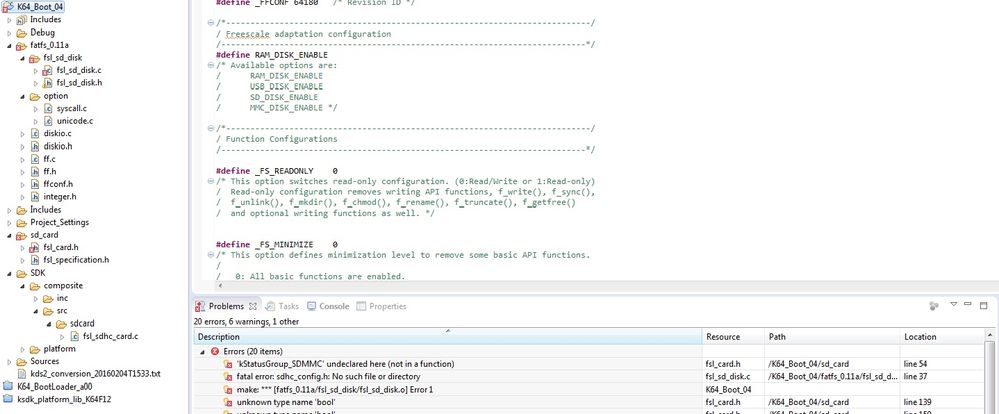Click the ksdk_platform_lib_K64F12 project icon
Viewport: 999px width, 414px height.
click(8, 399)
